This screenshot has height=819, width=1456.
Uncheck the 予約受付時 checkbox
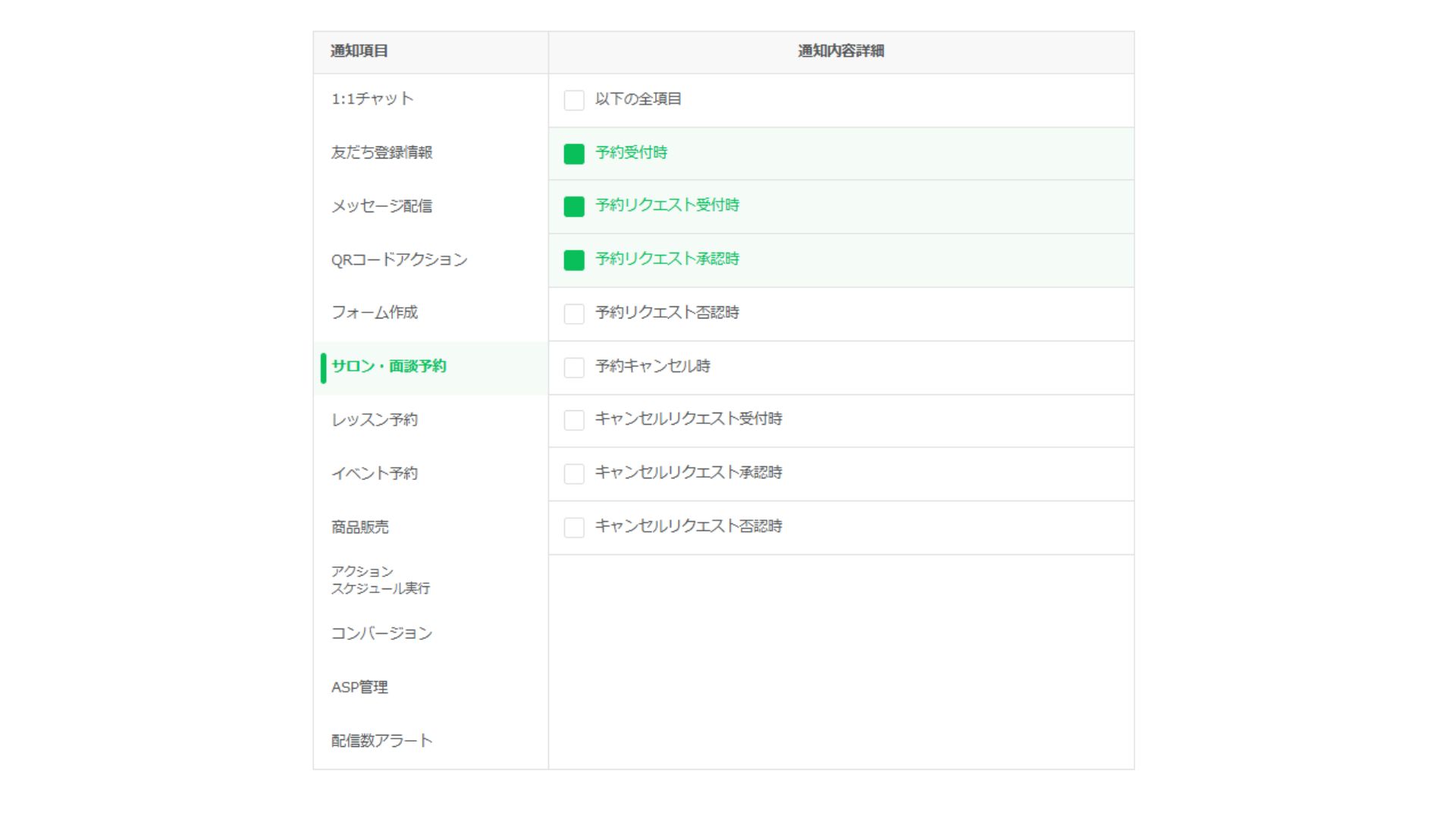tap(574, 154)
